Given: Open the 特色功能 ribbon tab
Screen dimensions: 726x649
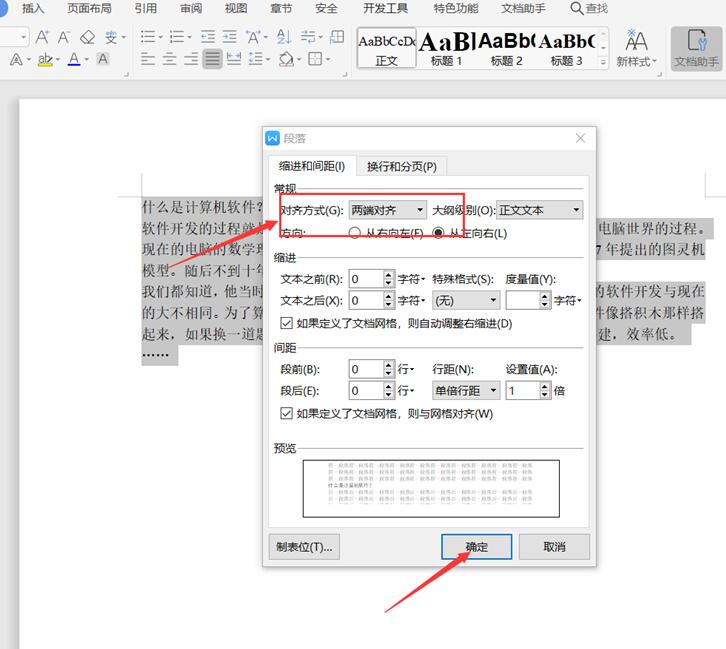Looking at the screenshot, I should click(x=456, y=8).
